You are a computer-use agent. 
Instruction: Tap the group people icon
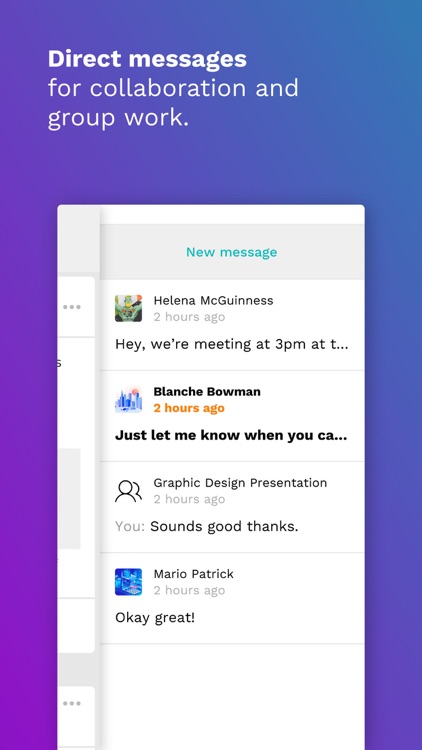point(128,491)
